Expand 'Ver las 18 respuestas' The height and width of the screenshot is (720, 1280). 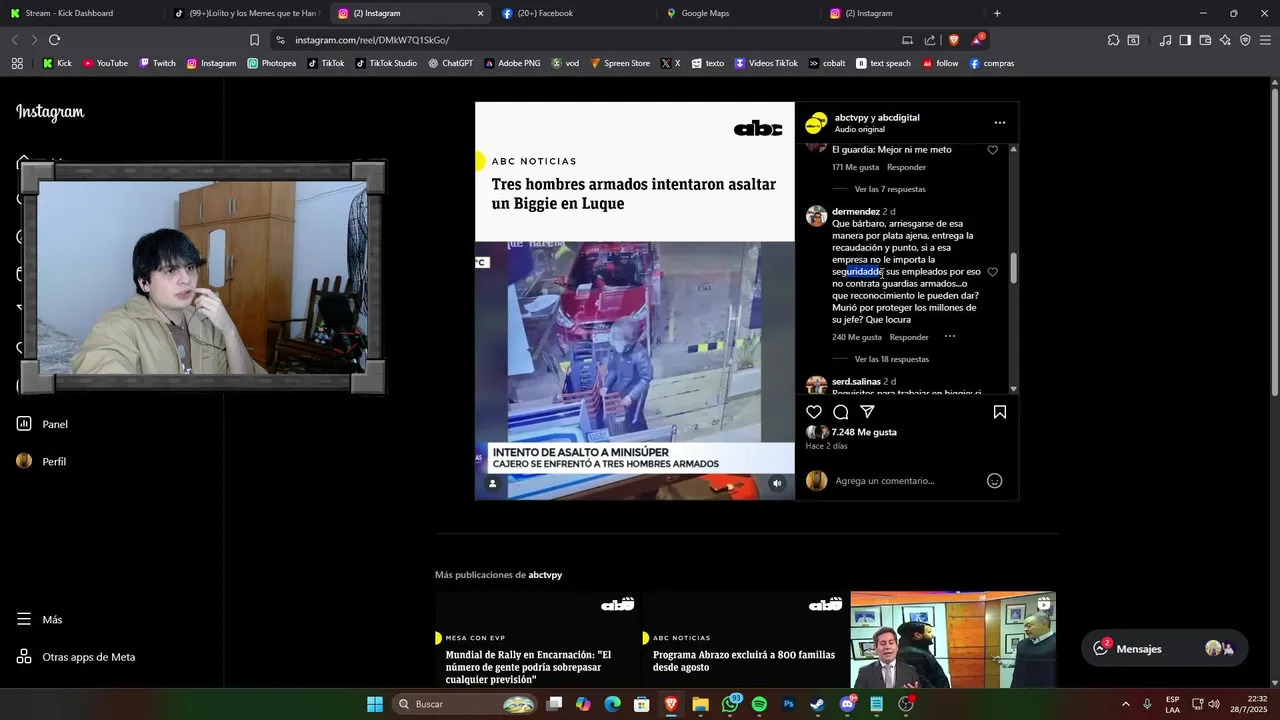tap(892, 359)
